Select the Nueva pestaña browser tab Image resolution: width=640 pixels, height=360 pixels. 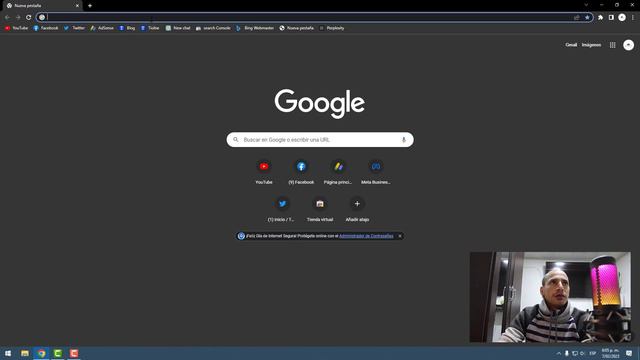(x=42, y=6)
